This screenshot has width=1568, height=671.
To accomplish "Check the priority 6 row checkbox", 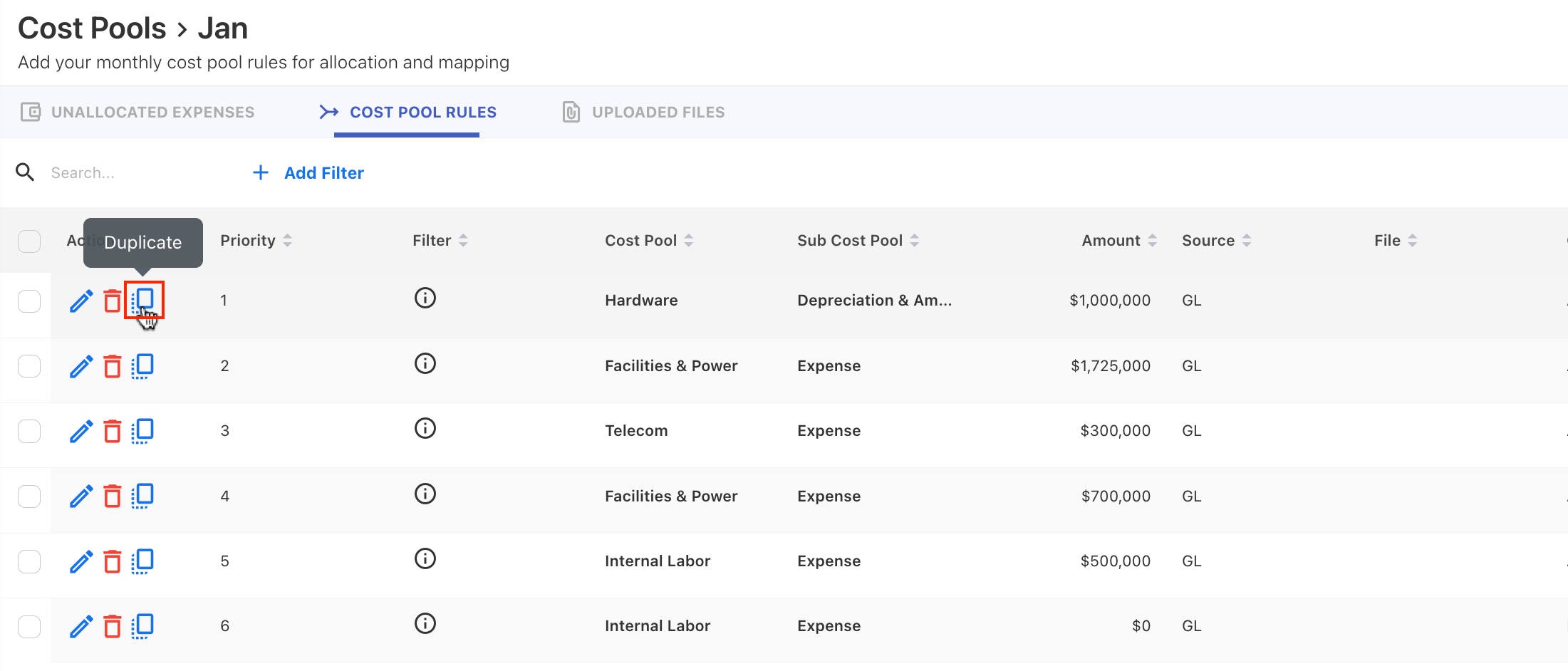I will pyautogui.click(x=29, y=627).
